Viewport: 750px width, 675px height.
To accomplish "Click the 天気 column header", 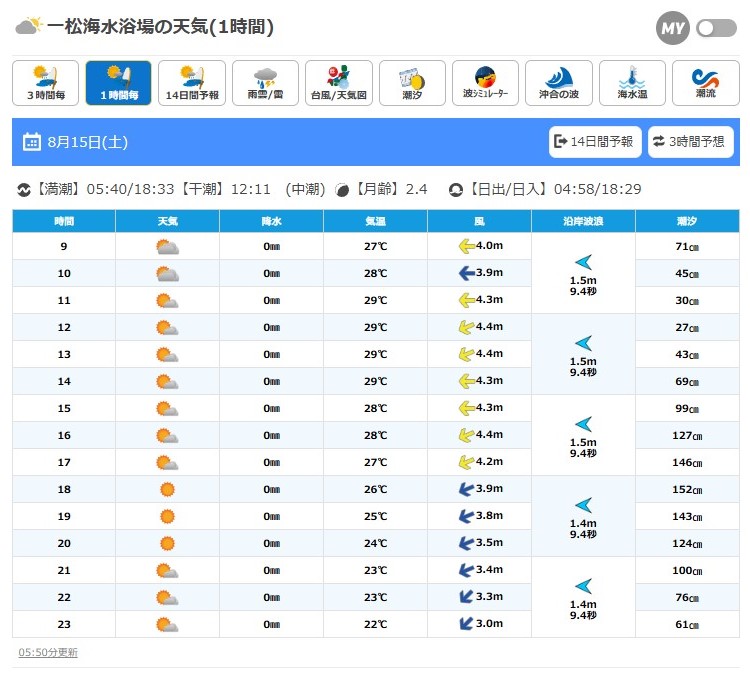I will [x=167, y=221].
